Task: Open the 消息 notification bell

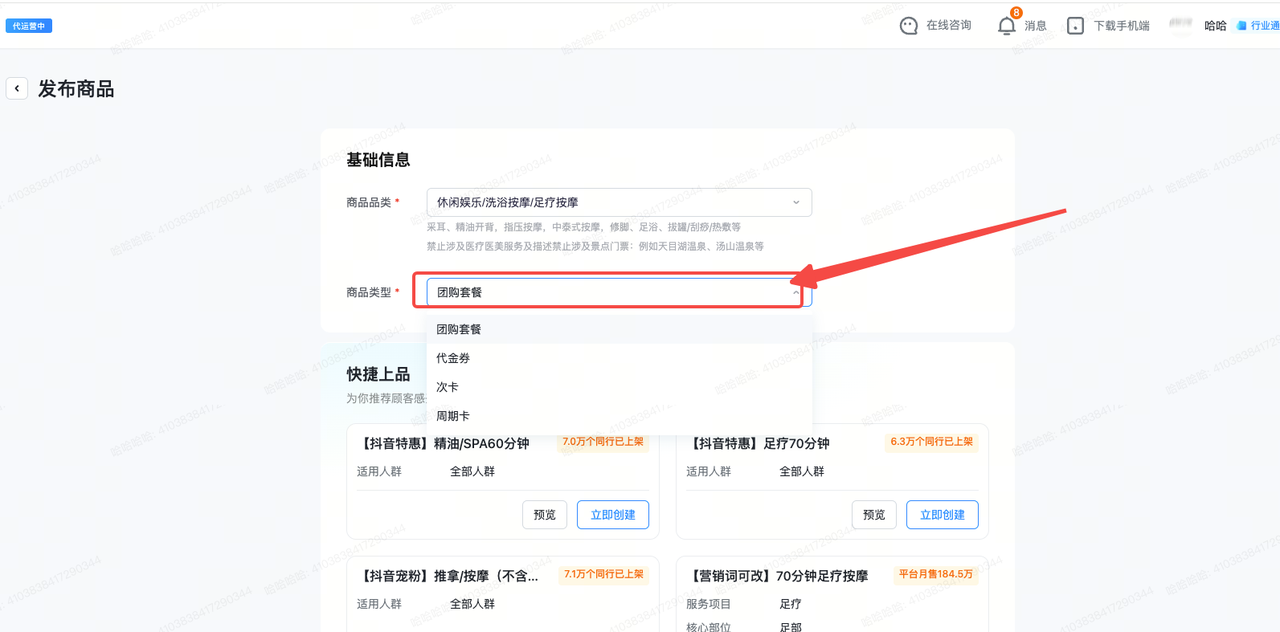Action: tap(1006, 26)
